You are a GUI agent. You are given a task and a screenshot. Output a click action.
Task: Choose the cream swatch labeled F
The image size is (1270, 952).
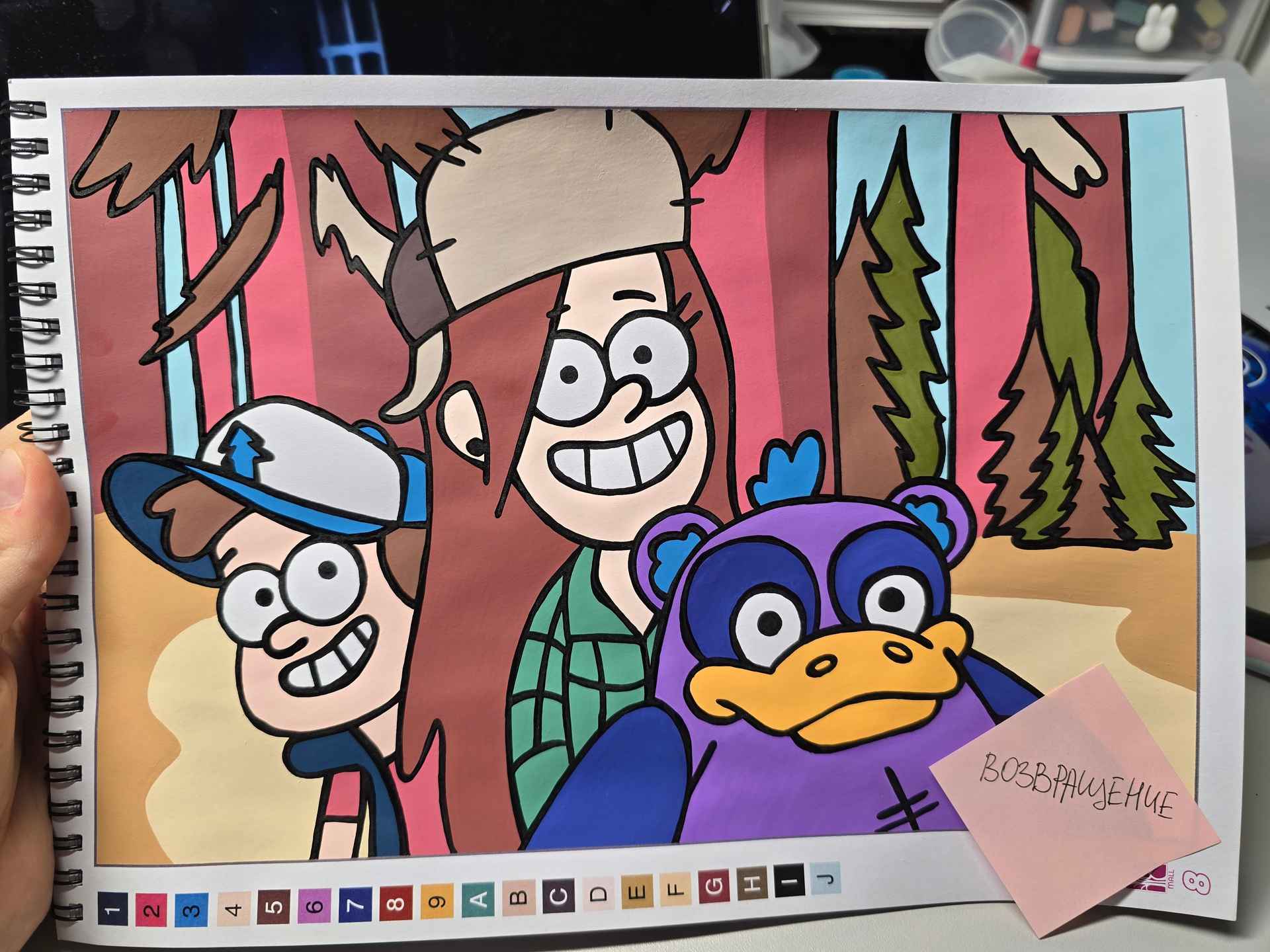[x=675, y=890]
